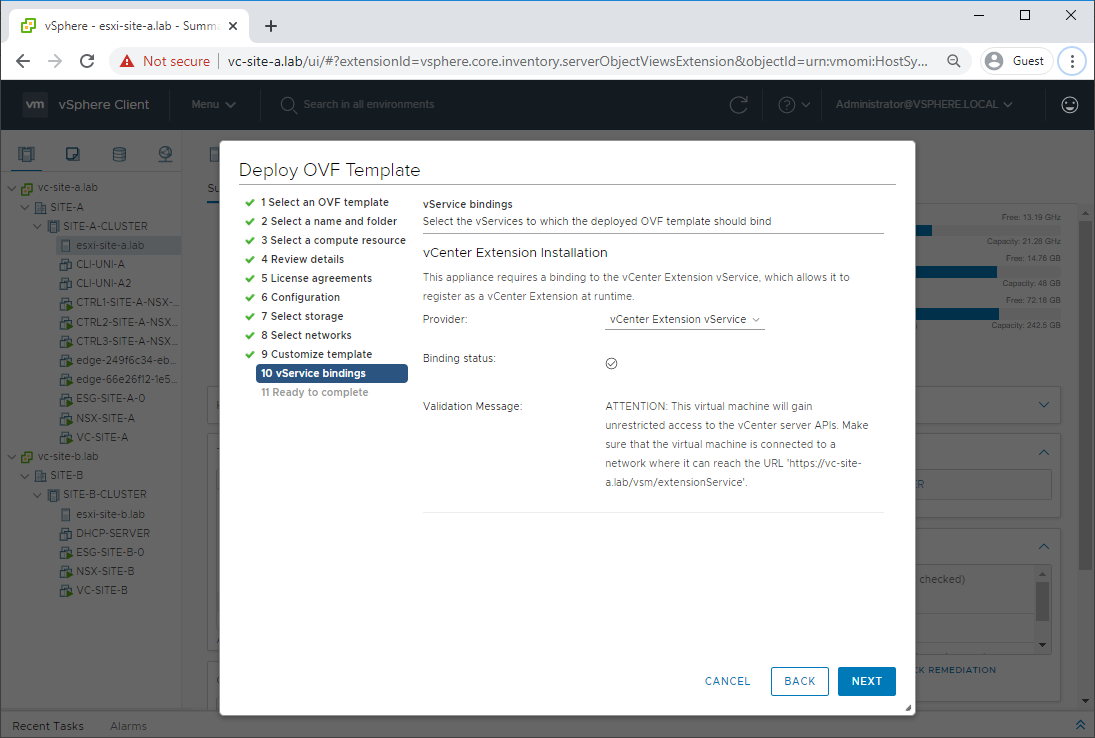Screen dimensions: 1095x738
Task: Click the feedback smiley icon
Action: (x=1069, y=105)
